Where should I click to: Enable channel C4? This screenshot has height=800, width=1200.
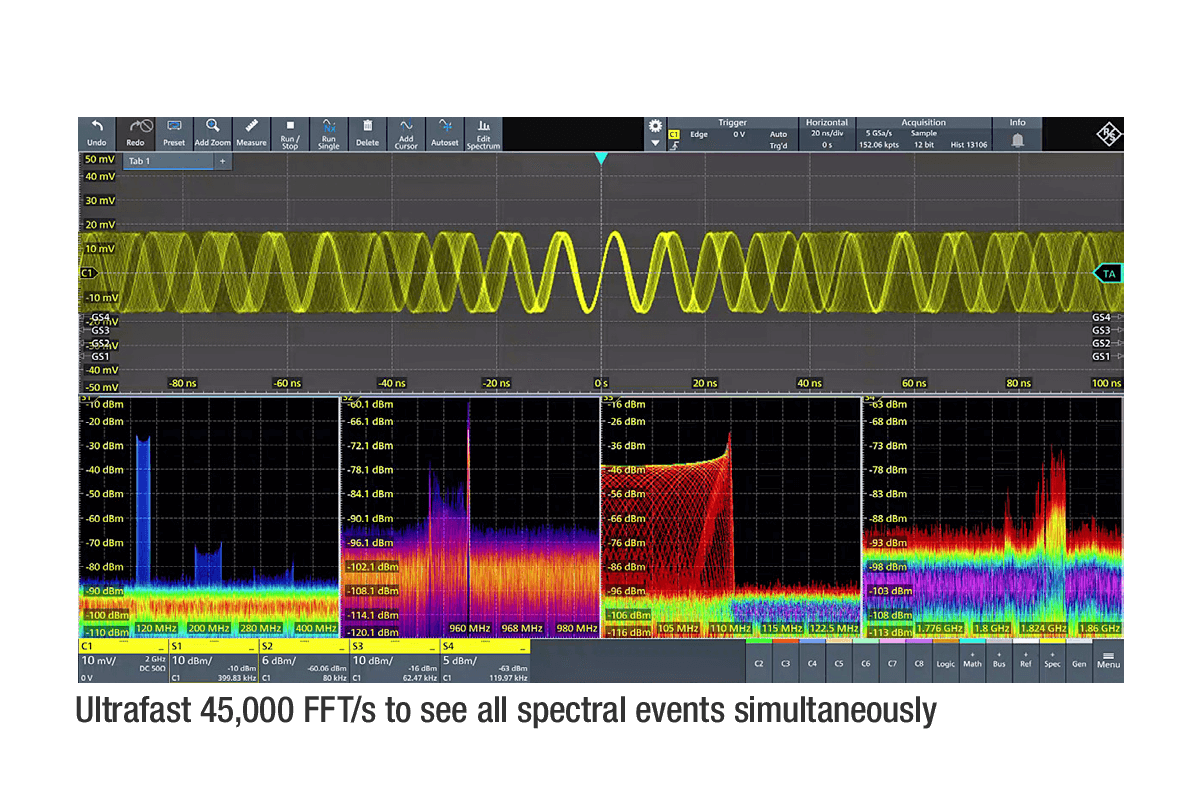(812, 662)
